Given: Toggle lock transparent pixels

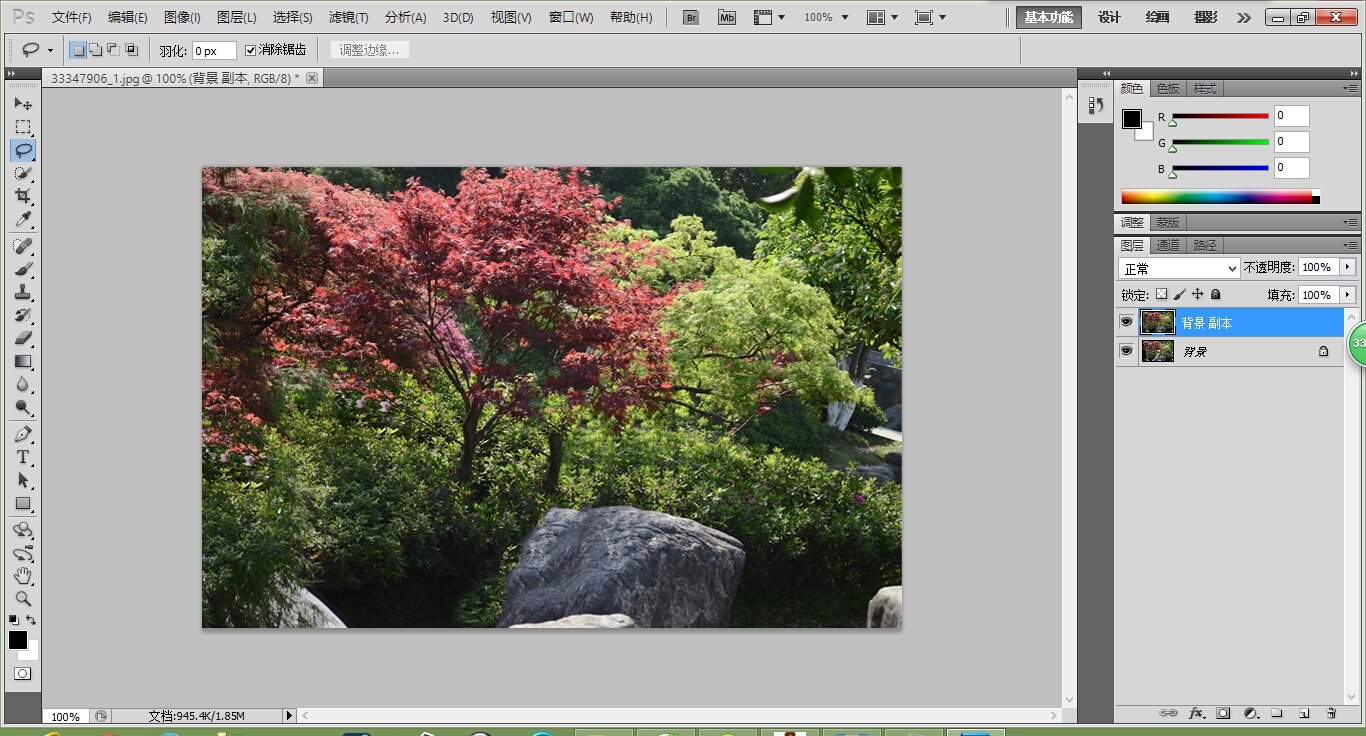Looking at the screenshot, I should 1161,294.
